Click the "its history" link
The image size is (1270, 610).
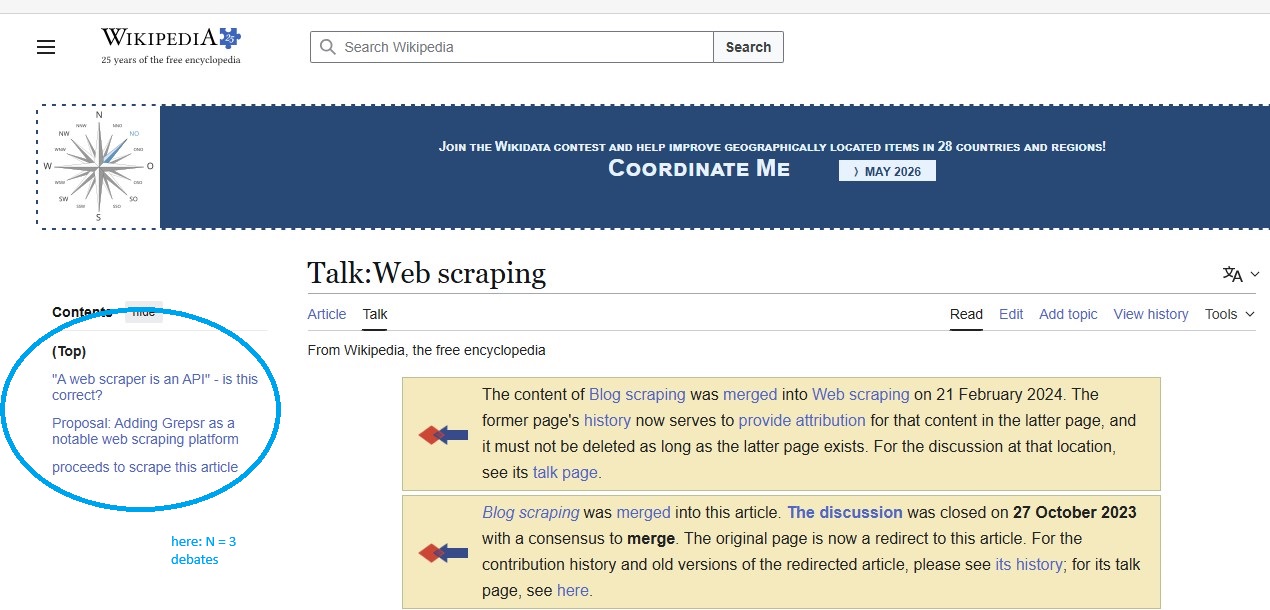(1028, 564)
